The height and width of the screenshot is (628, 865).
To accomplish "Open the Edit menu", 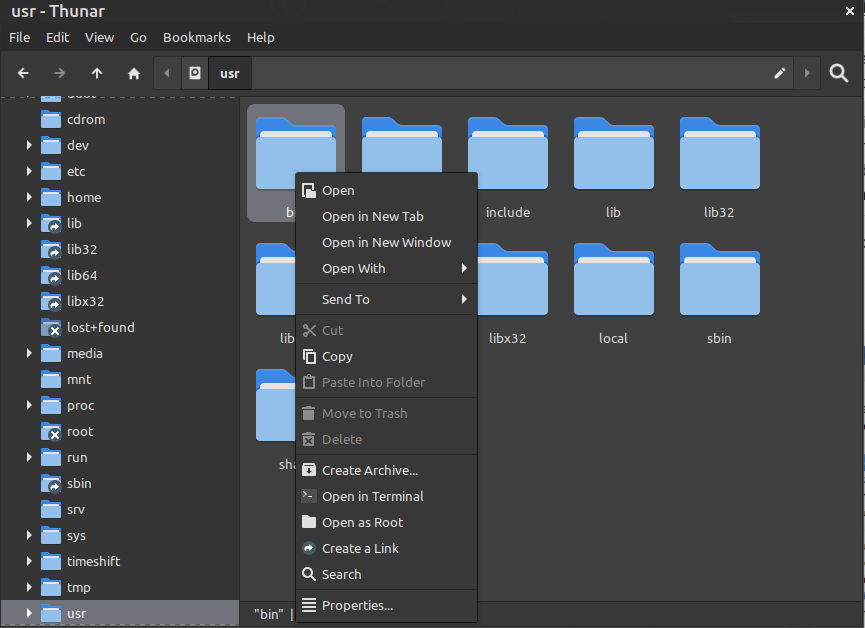I will click(57, 38).
